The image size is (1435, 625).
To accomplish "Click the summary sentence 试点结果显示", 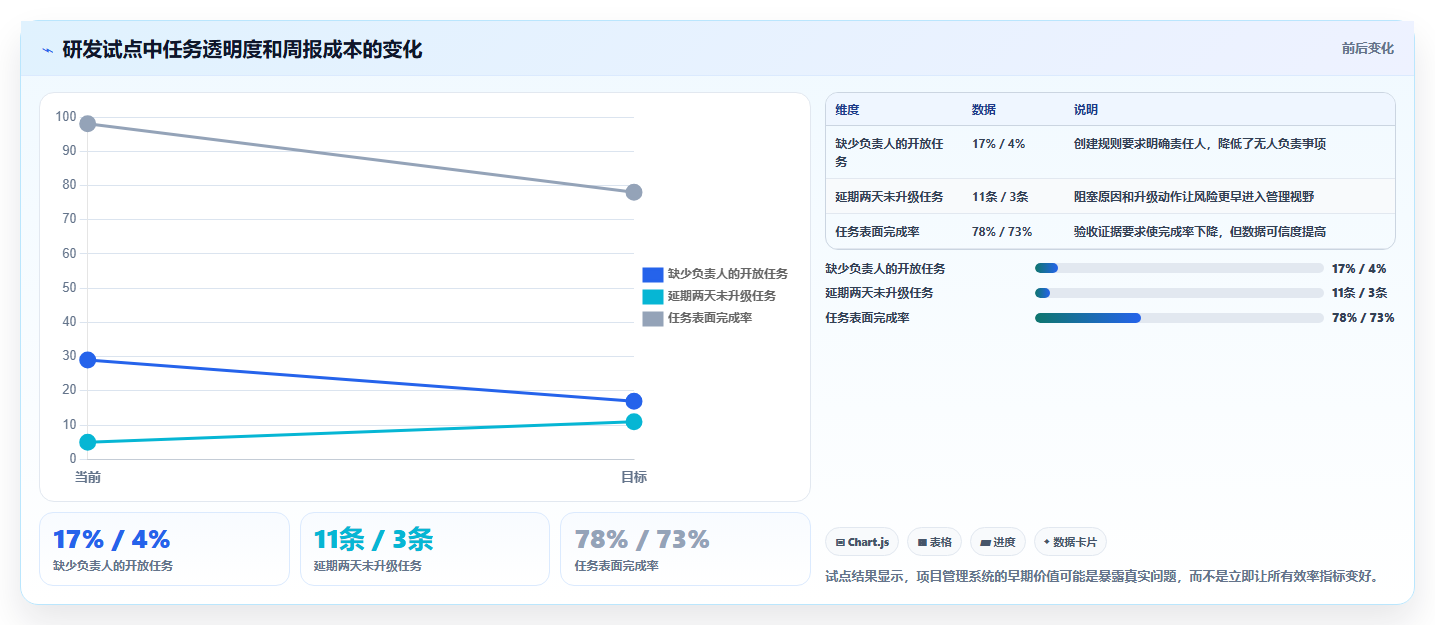I will [x=1102, y=576].
